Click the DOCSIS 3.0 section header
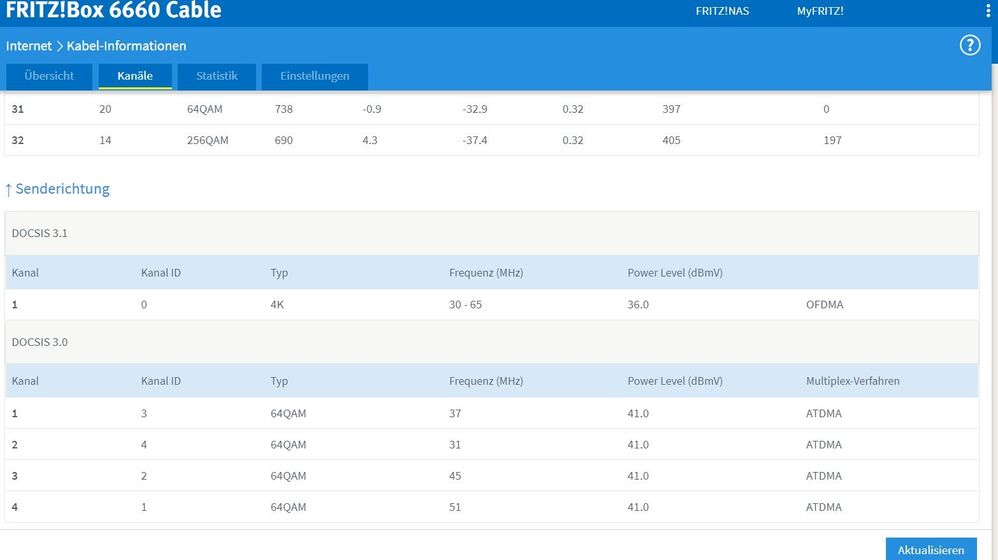This screenshot has height=560, width=998. 39,342
